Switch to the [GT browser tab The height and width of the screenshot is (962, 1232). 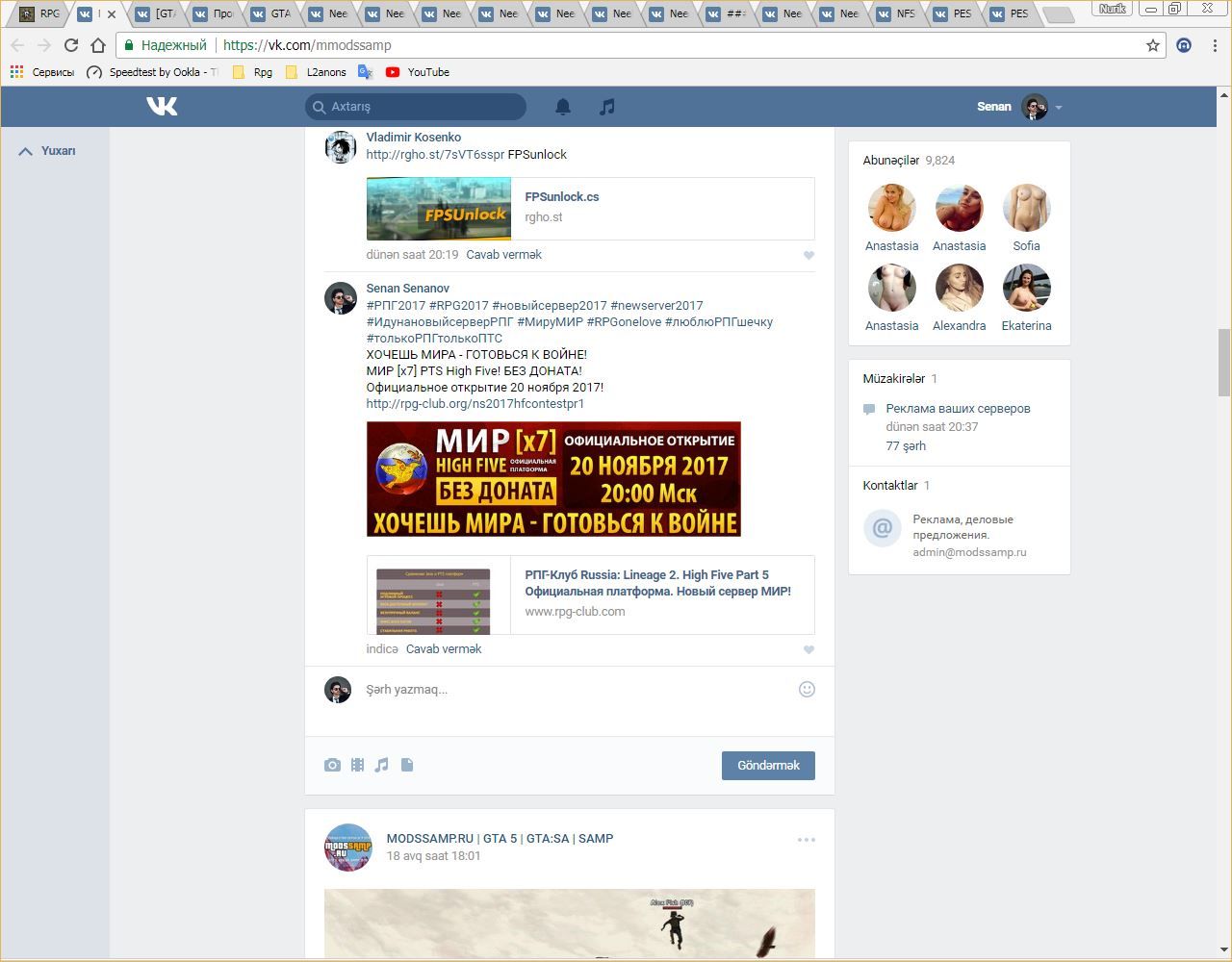pyautogui.click(x=154, y=13)
